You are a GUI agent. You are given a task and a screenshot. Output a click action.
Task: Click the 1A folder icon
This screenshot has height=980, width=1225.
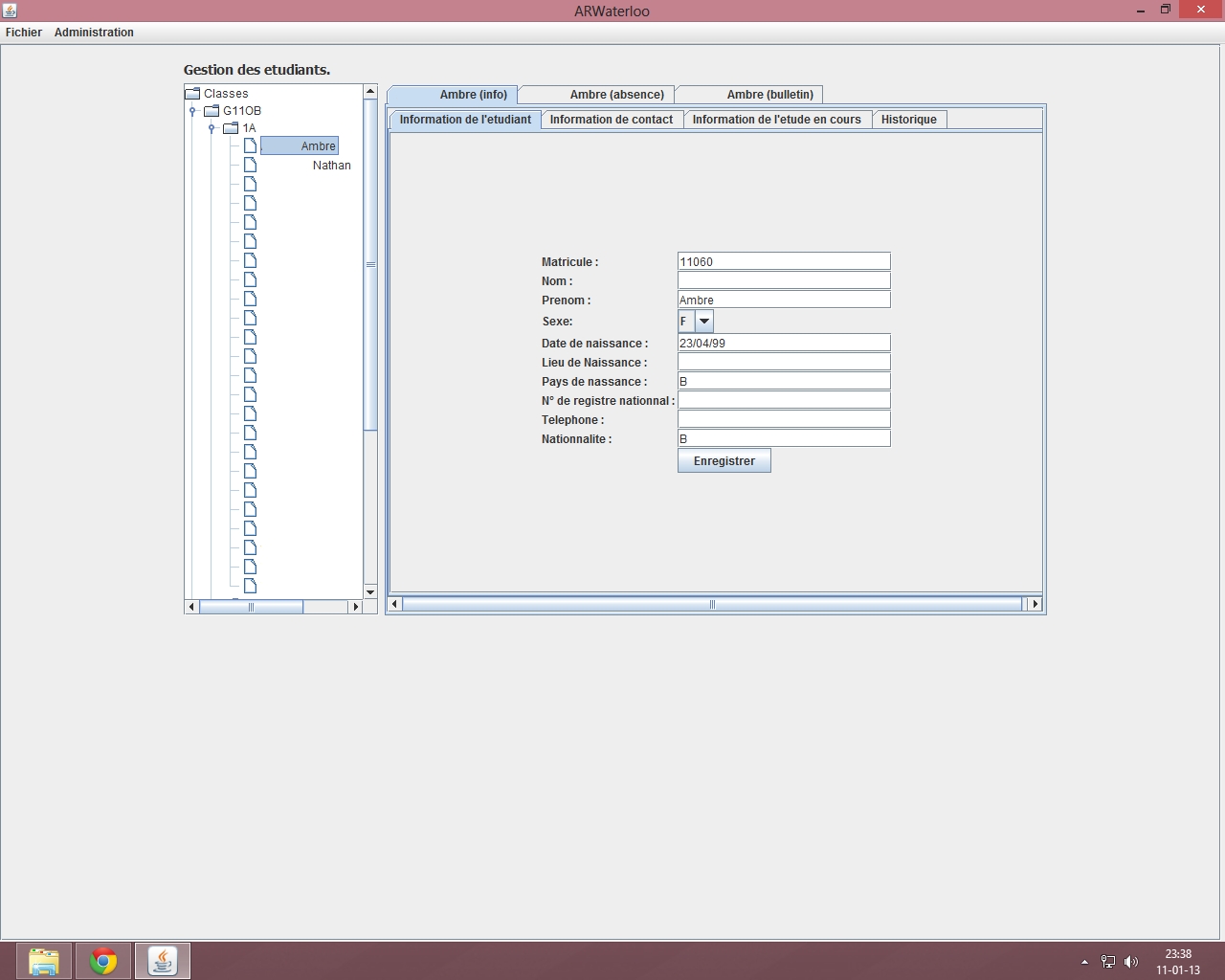point(231,128)
